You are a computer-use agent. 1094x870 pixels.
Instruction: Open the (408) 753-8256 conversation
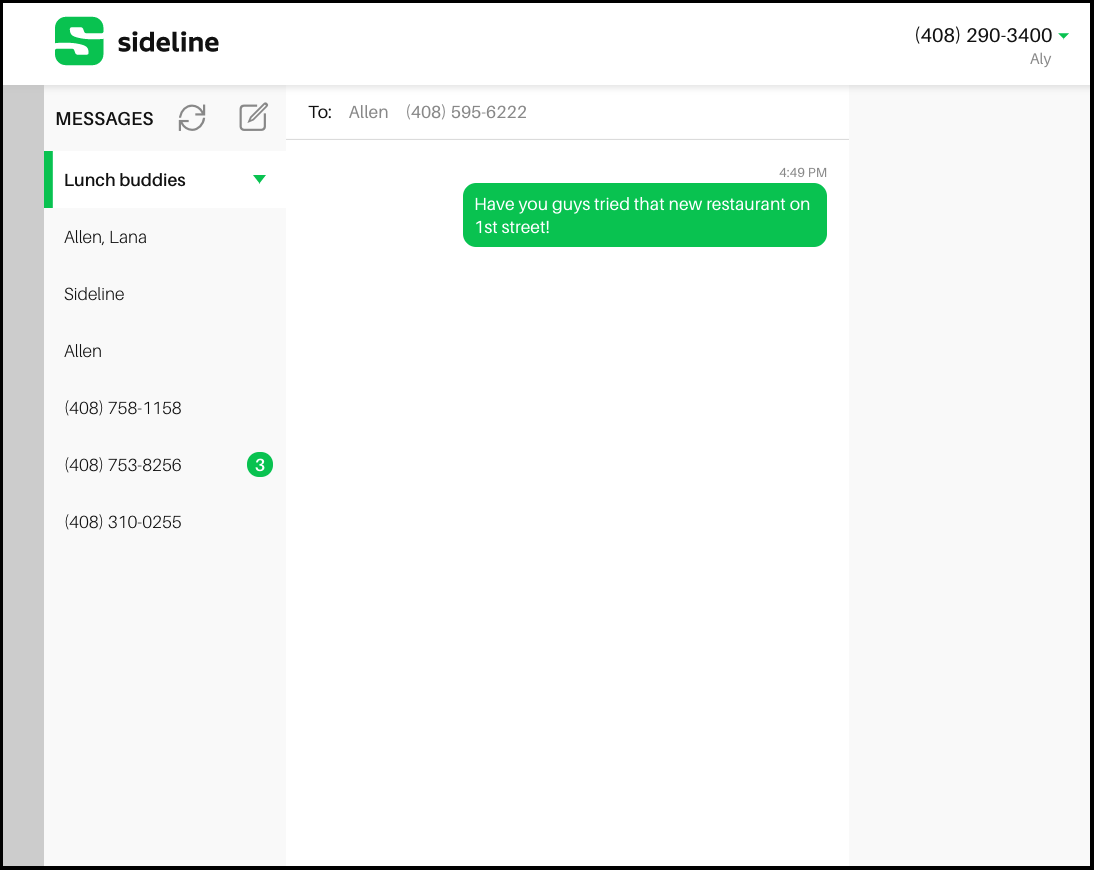[x=165, y=465]
